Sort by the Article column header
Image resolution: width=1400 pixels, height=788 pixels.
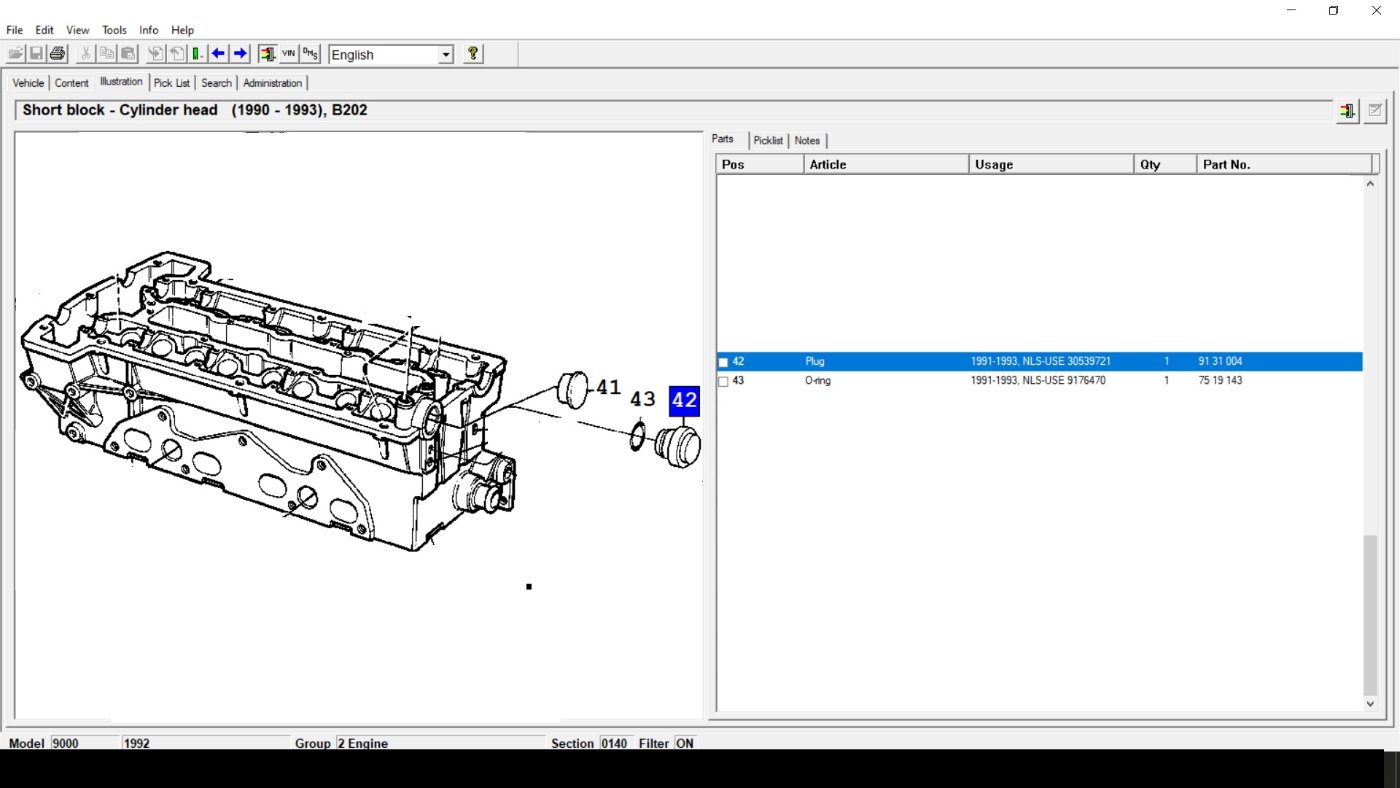[x=886, y=164]
